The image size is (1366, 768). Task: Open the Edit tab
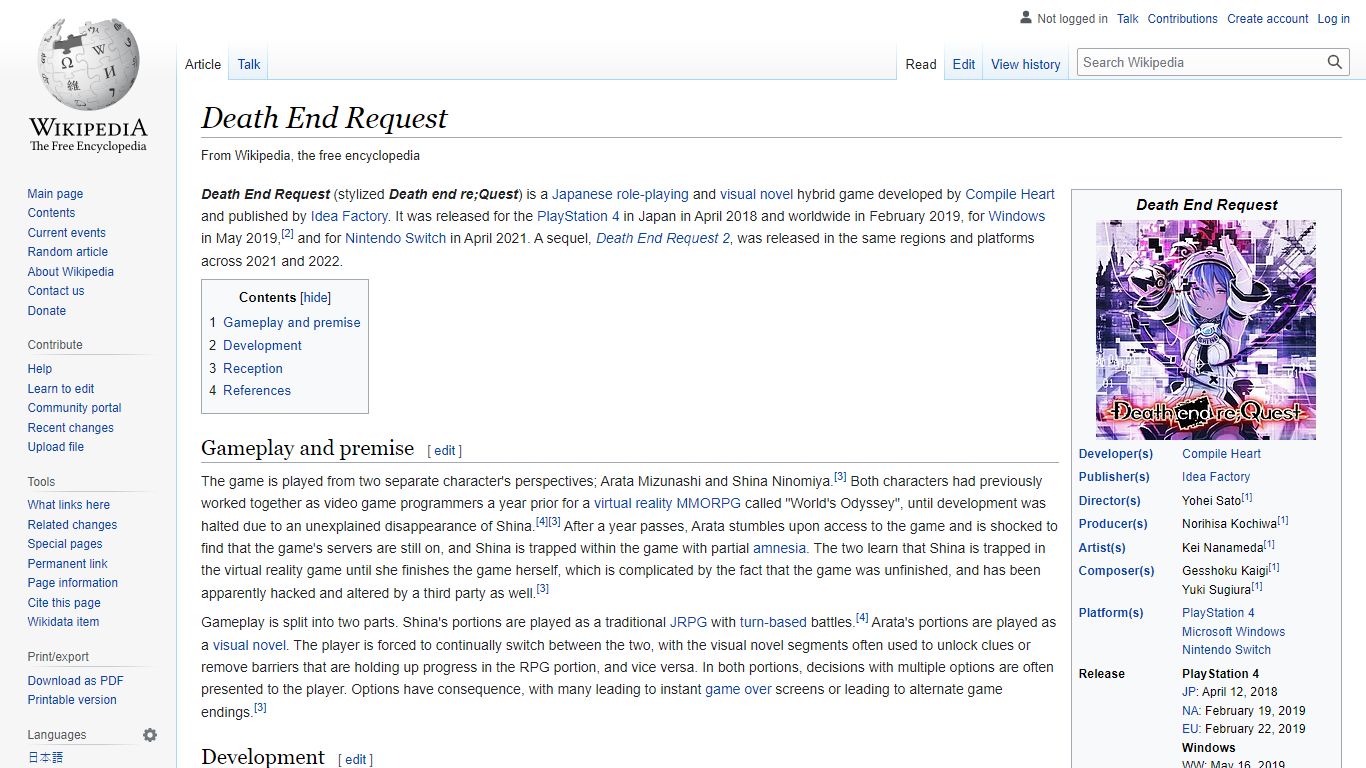tap(964, 64)
